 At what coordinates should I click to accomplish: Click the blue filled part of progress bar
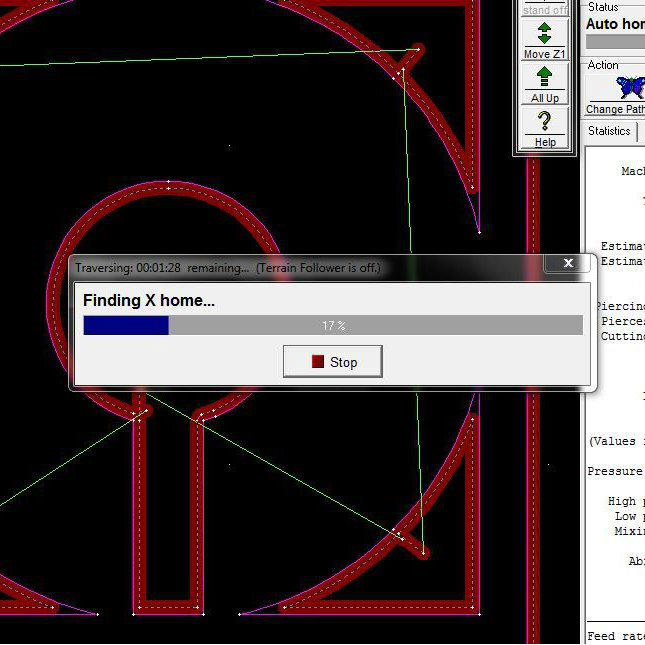coord(125,325)
